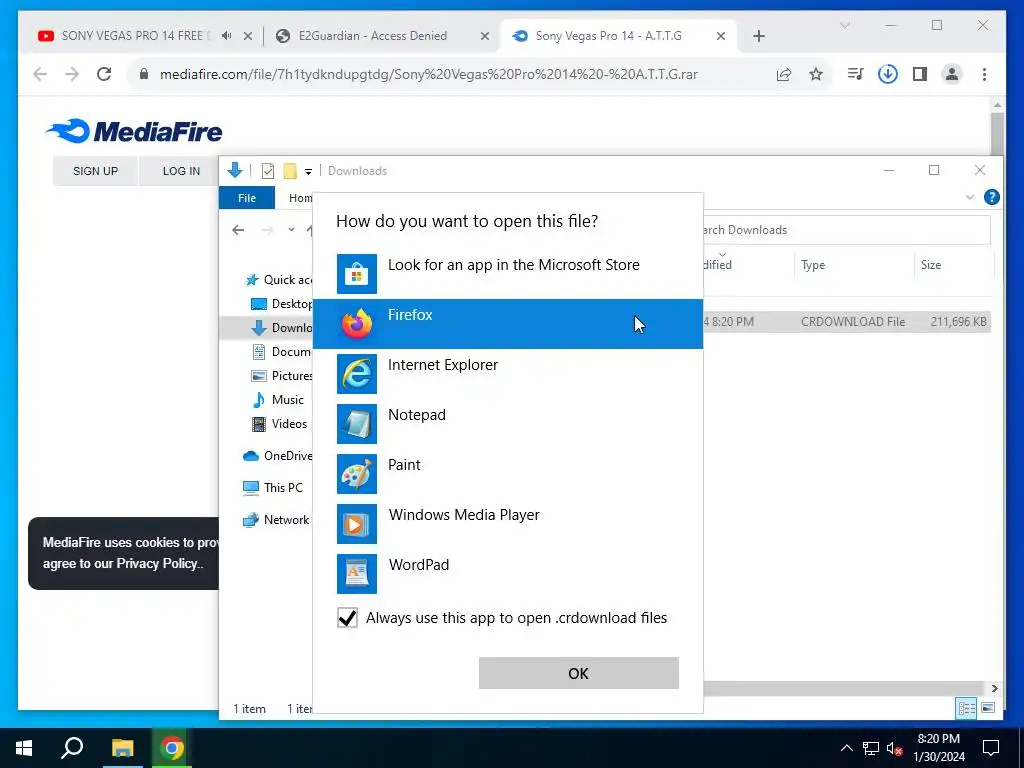Viewport: 1024px width, 768px height.
Task: Confirm the app choice with OK
Action: pyautogui.click(x=579, y=673)
